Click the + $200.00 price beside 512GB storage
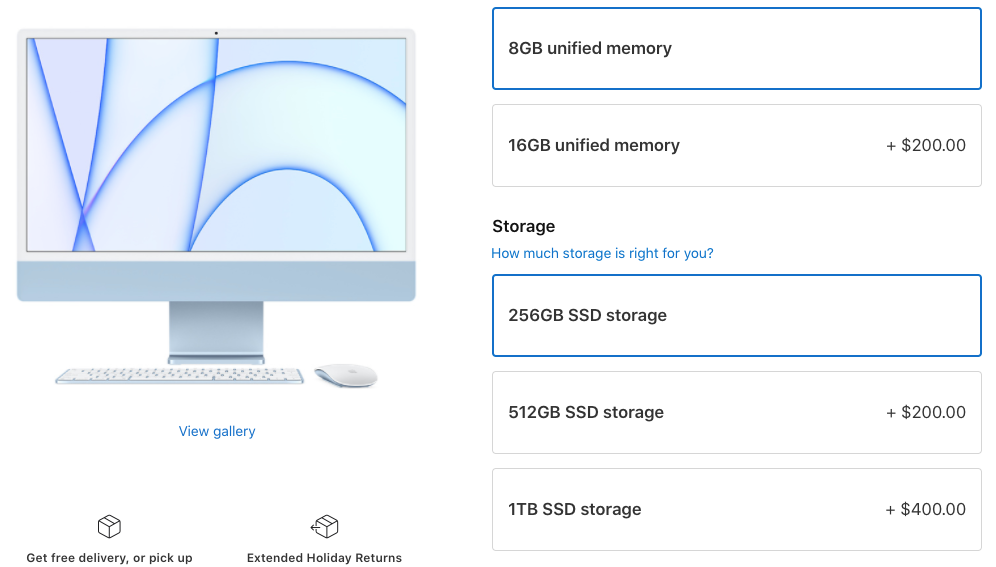This screenshot has width=996, height=567. coord(925,412)
